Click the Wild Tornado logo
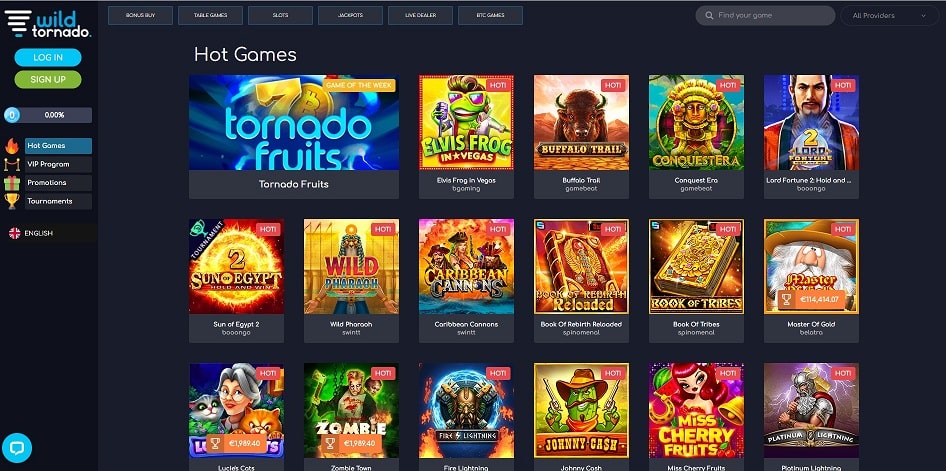The image size is (946, 471). pos(48,24)
